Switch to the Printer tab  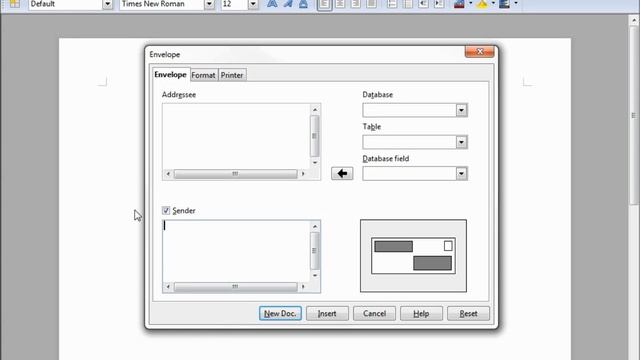[x=232, y=75]
